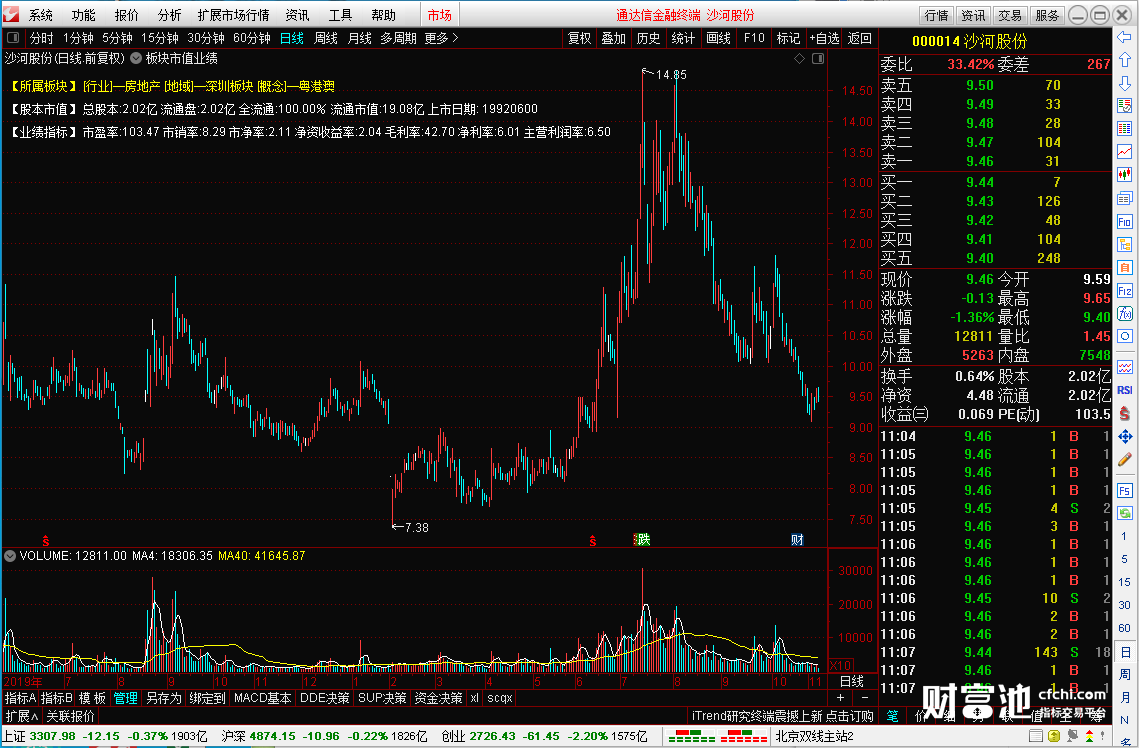
Task: Click the diamond icon above the chart
Action: pyautogui.click(x=799, y=58)
